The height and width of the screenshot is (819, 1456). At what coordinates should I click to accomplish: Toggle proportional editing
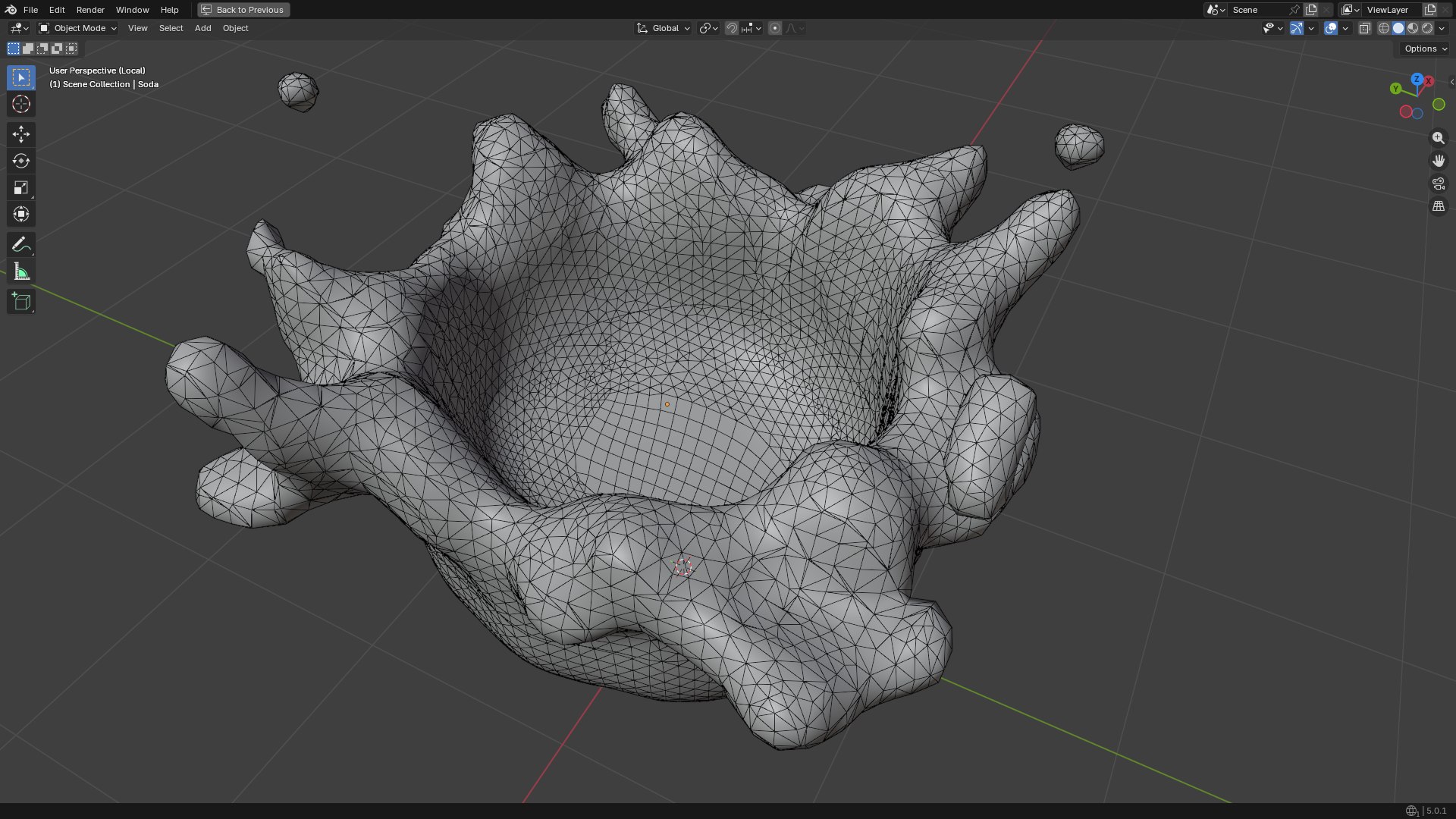click(x=774, y=28)
